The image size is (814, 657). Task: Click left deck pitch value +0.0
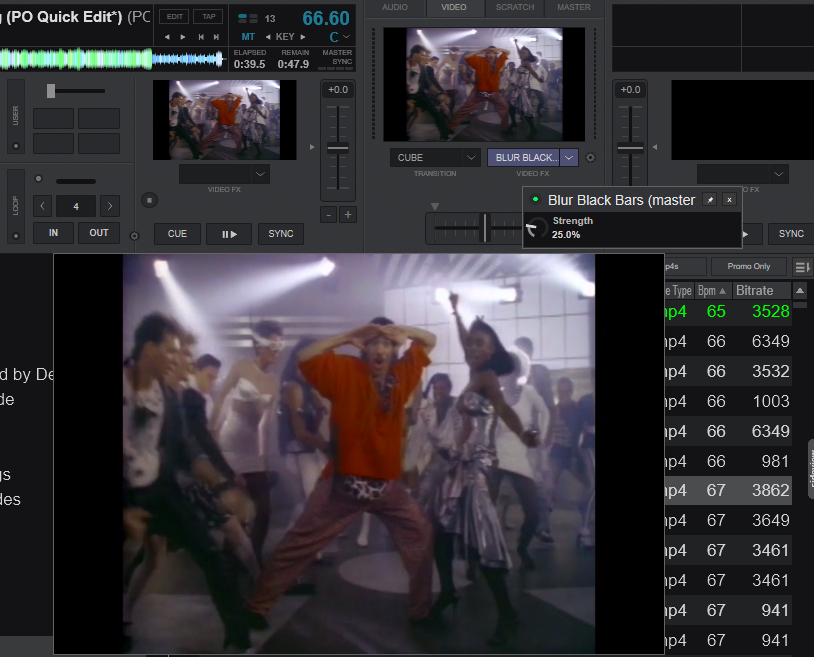[x=338, y=90]
